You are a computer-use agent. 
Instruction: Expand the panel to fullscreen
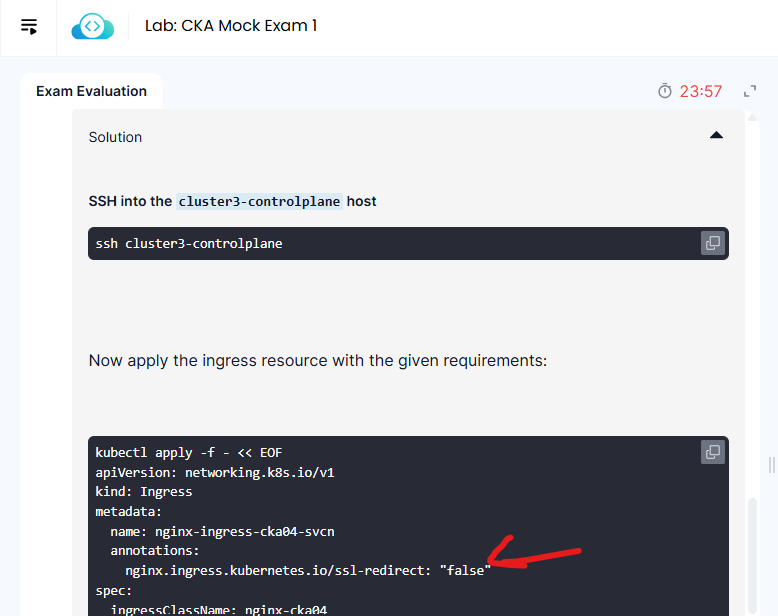coord(750,91)
